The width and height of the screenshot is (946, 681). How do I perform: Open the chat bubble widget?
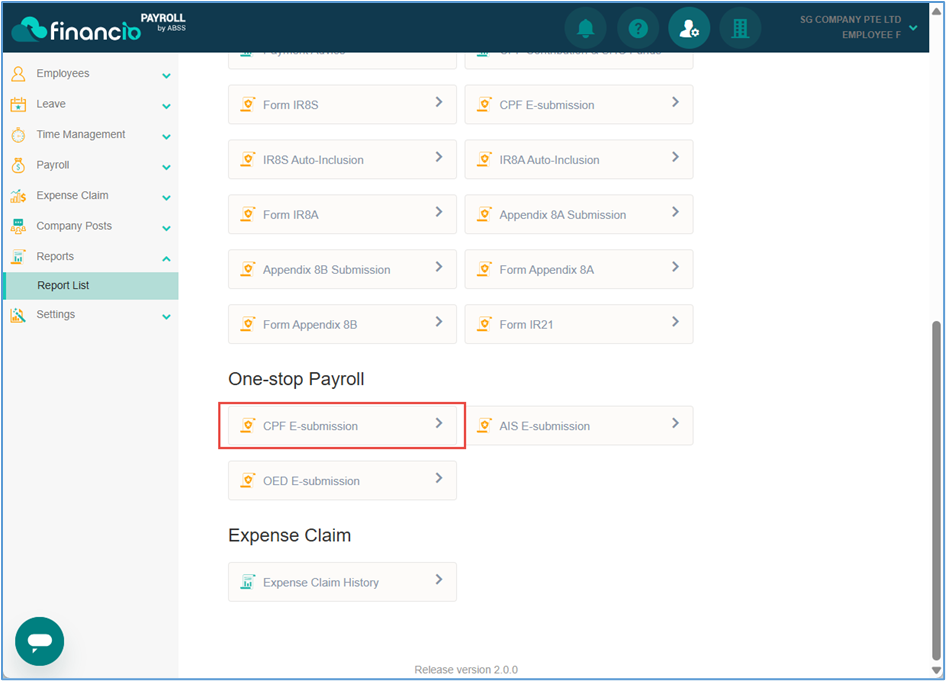pos(40,641)
